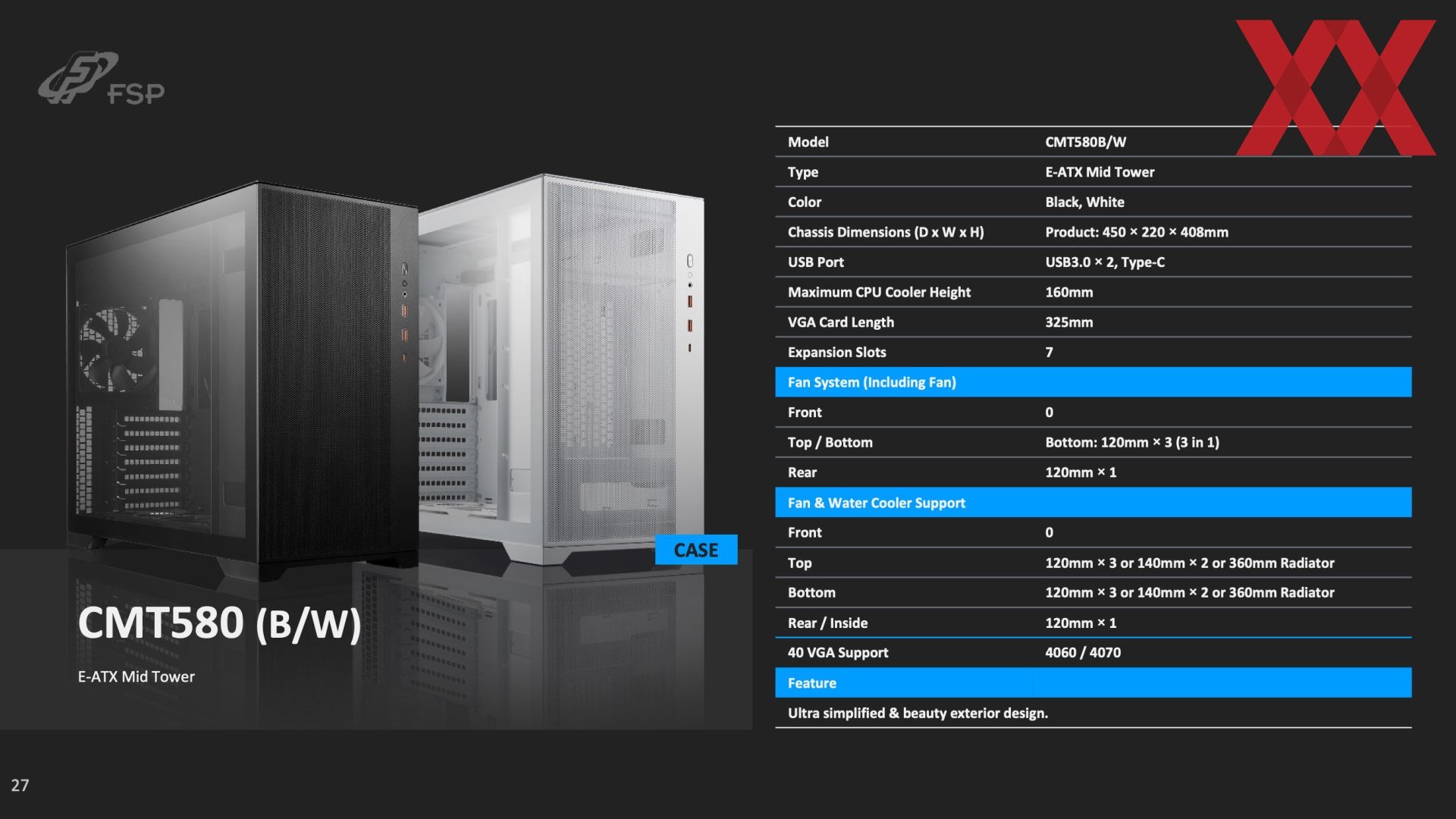Select the E-ATX Mid Tower type value

tap(1100, 172)
